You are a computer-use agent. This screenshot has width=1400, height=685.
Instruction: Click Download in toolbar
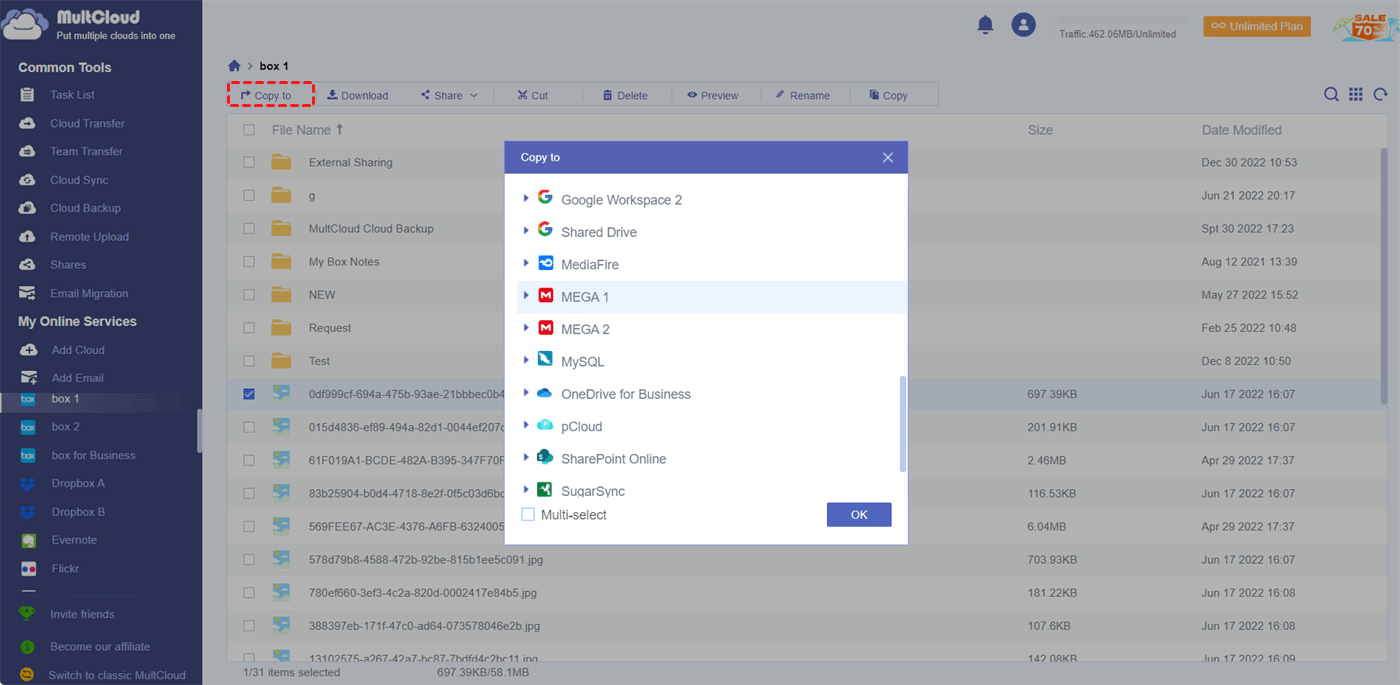click(x=358, y=95)
